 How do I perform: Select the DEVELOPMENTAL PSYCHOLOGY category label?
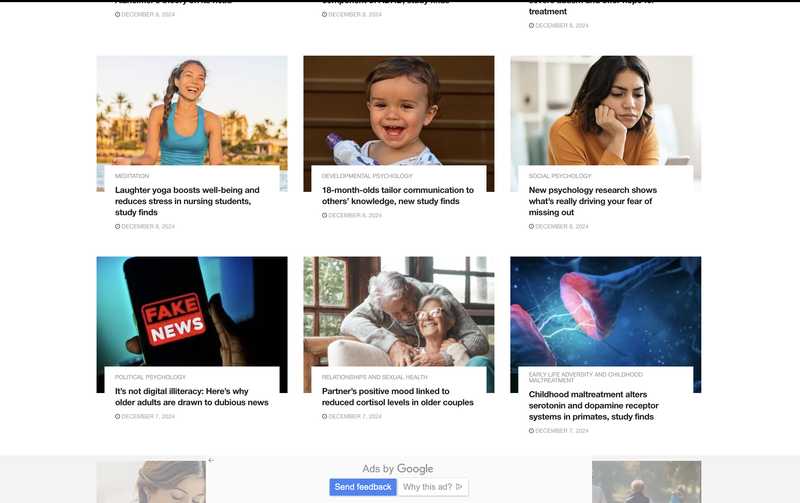click(x=367, y=176)
